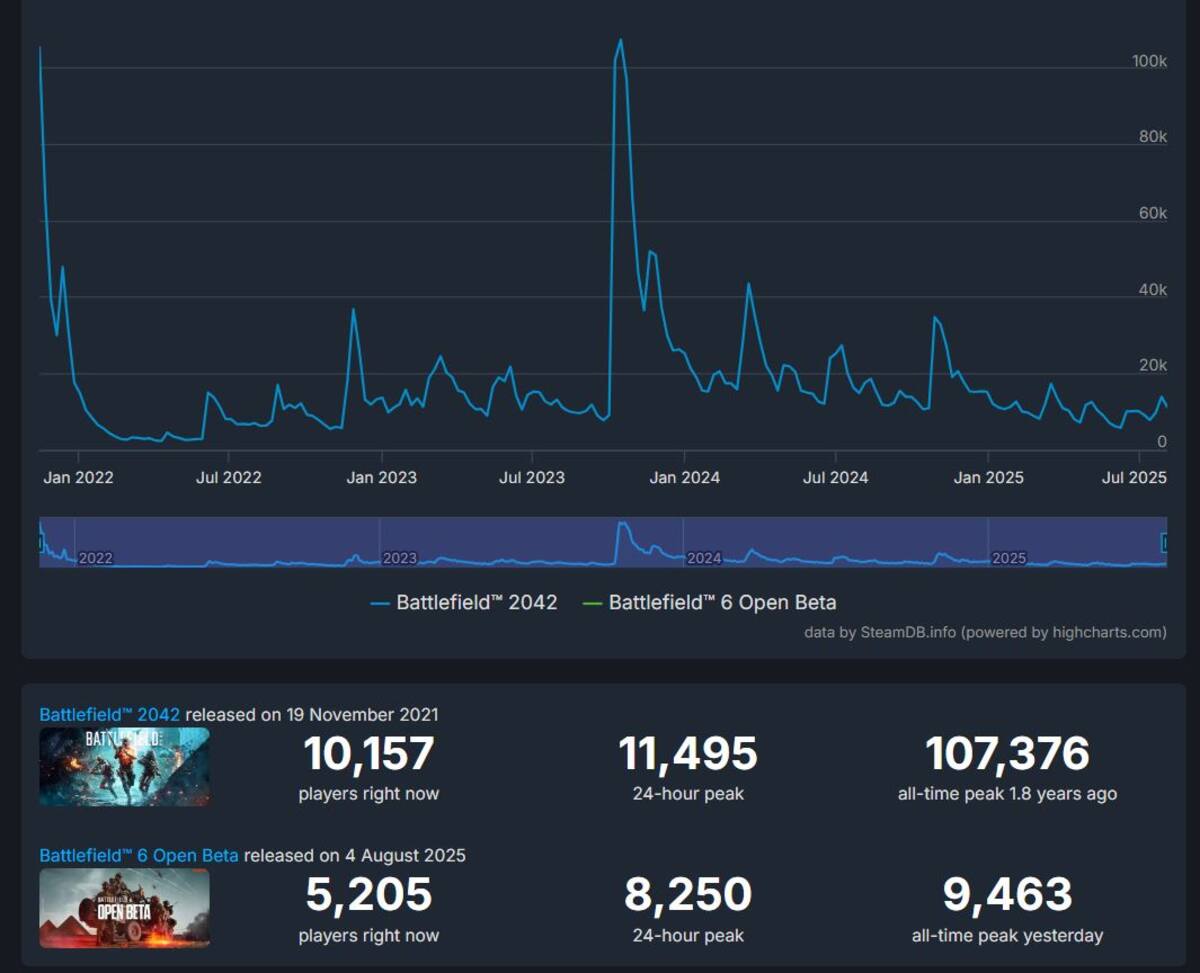Click the 60k y-axis label

click(1153, 213)
